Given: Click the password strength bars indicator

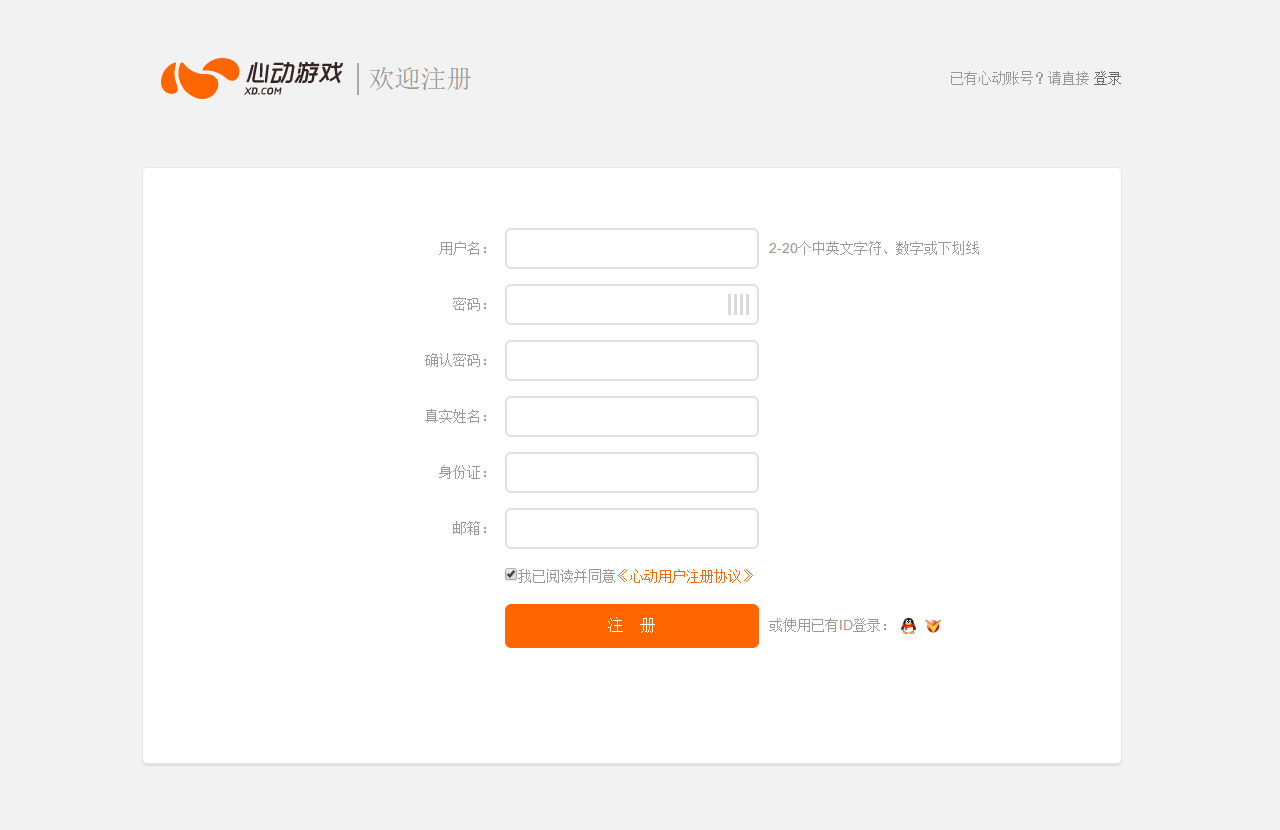Looking at the screenshot, I should [x=738, y=305].
